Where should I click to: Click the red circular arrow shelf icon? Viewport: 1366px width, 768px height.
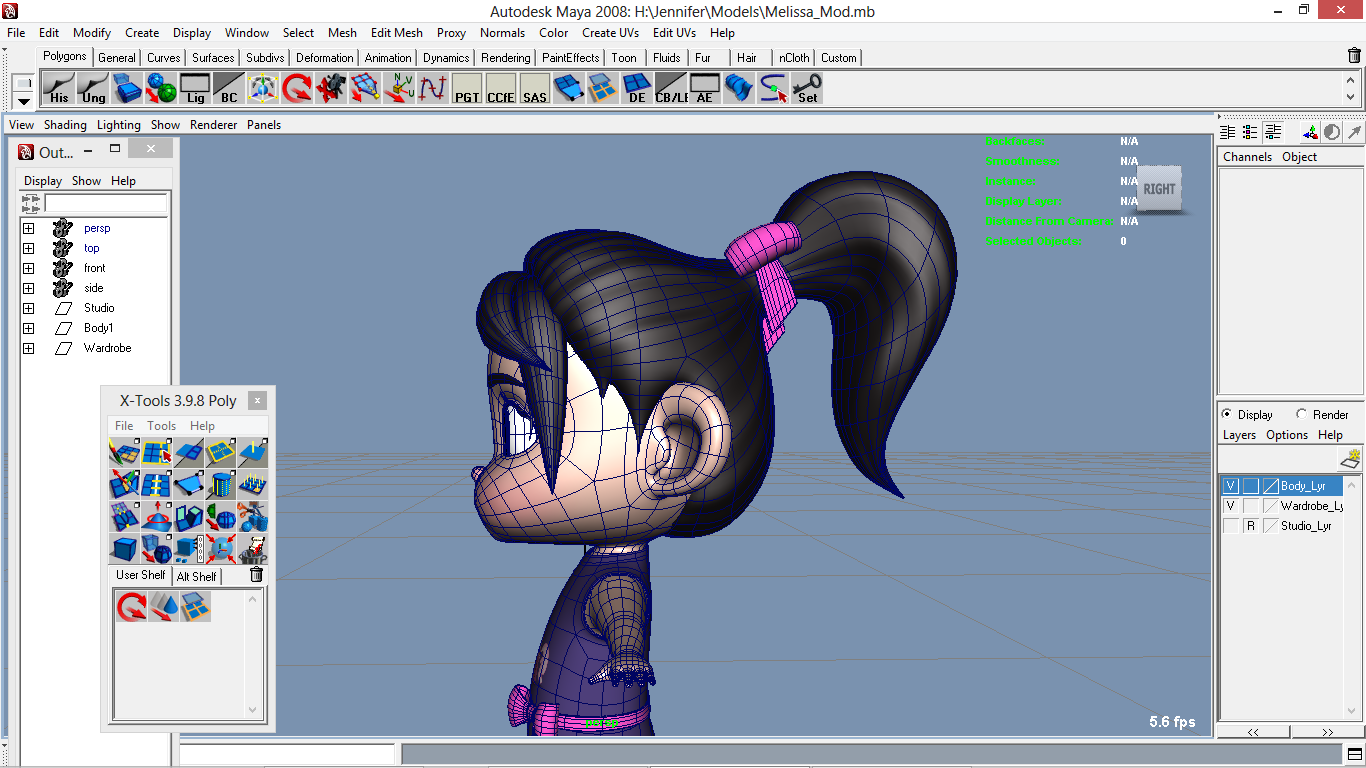(x=297, y=89)
